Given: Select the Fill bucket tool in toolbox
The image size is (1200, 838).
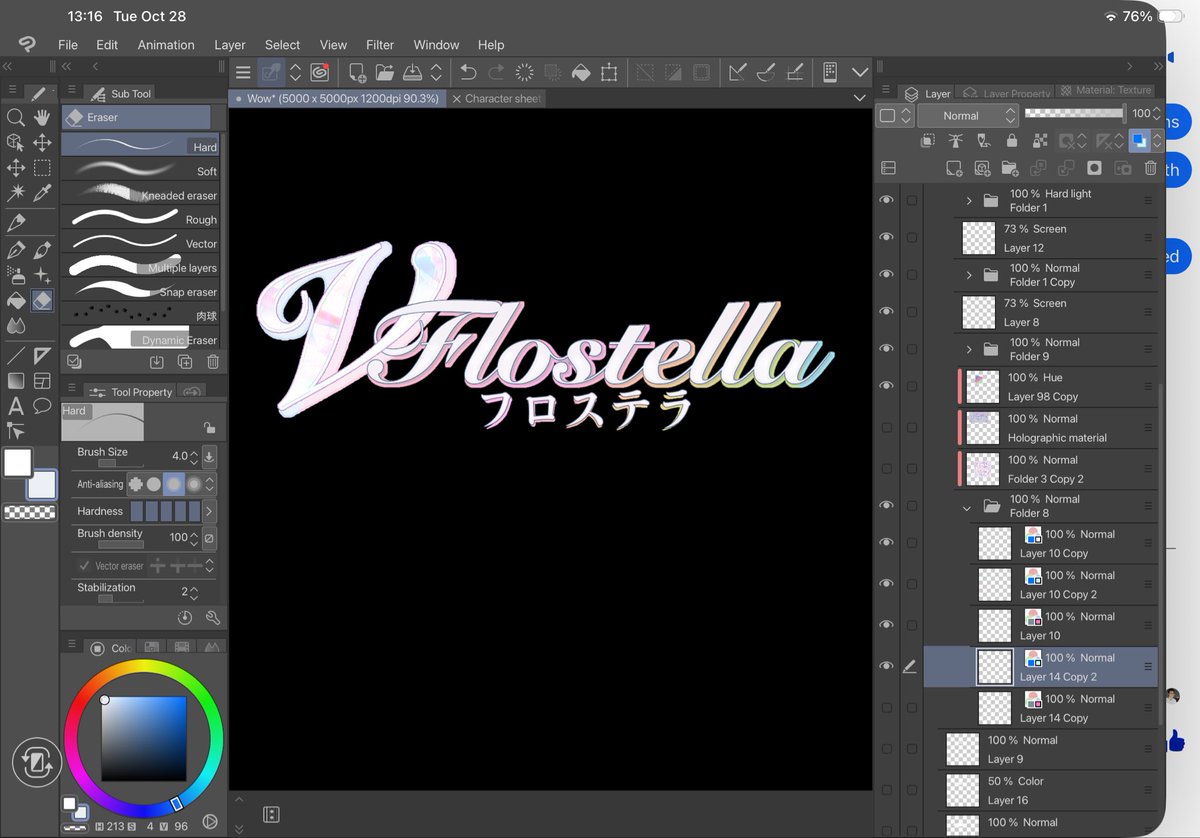Looking at the screenshot, I should [16, 300].
